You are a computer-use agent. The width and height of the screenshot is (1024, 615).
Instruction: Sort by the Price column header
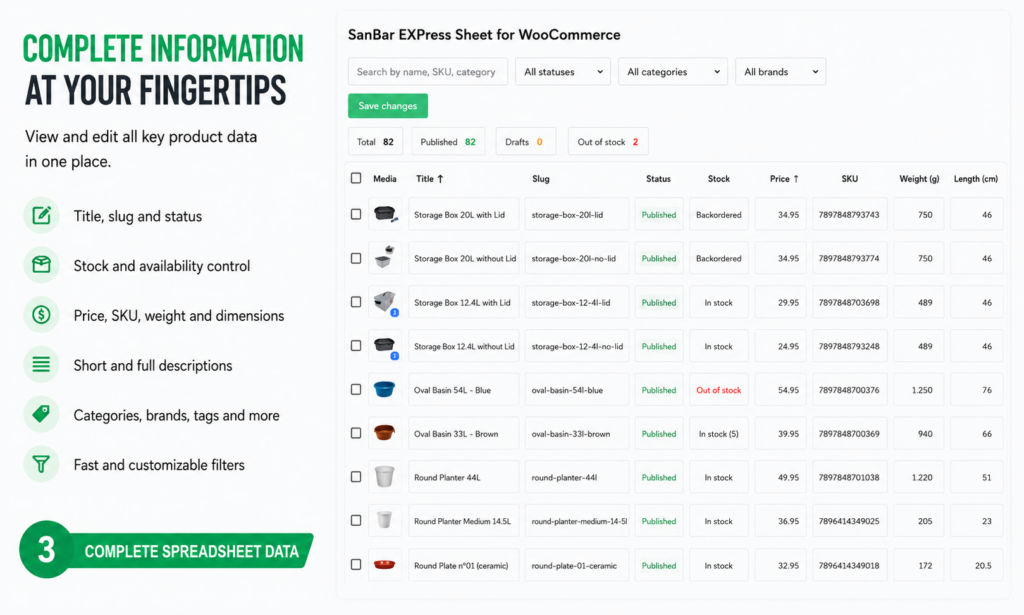[784, 178]
